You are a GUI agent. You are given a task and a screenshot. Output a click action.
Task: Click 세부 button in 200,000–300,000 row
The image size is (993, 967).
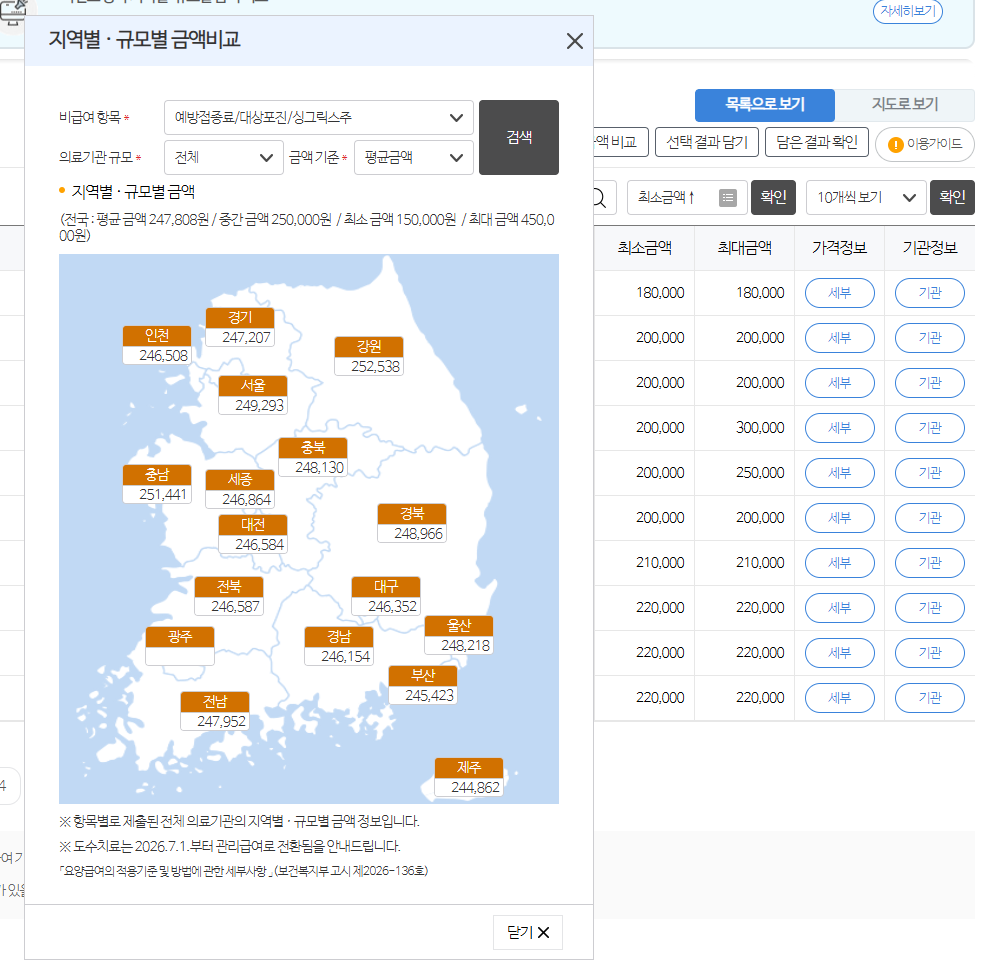point(840,428)
